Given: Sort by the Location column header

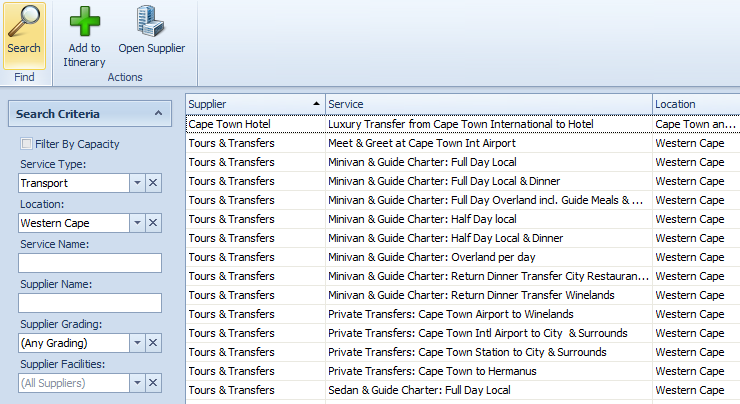Looking at the screenshot, I should [x=696, y=104].
